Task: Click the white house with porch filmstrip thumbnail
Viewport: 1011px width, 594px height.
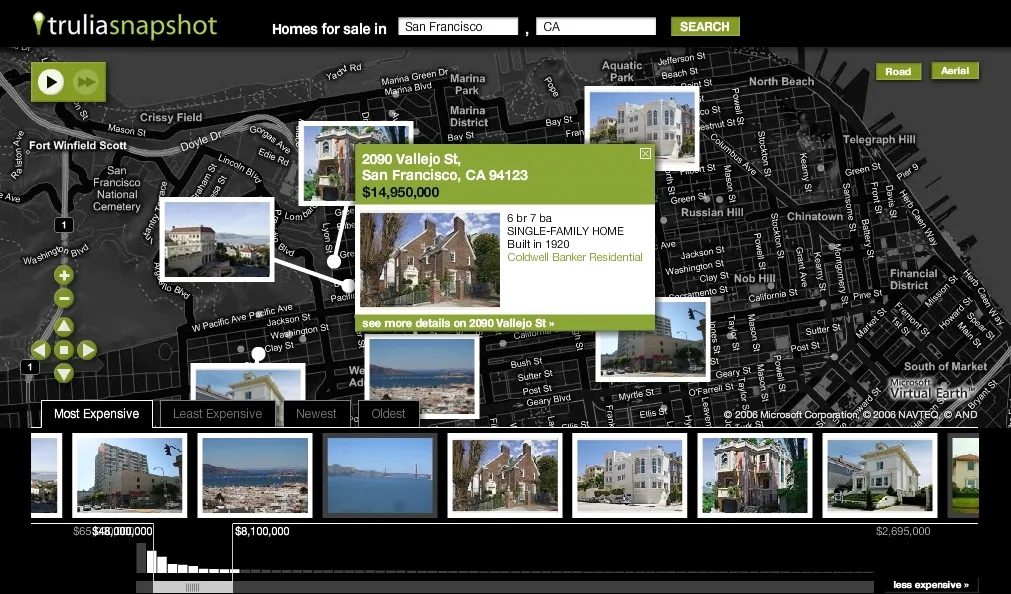Action: [x=880, y=475]
